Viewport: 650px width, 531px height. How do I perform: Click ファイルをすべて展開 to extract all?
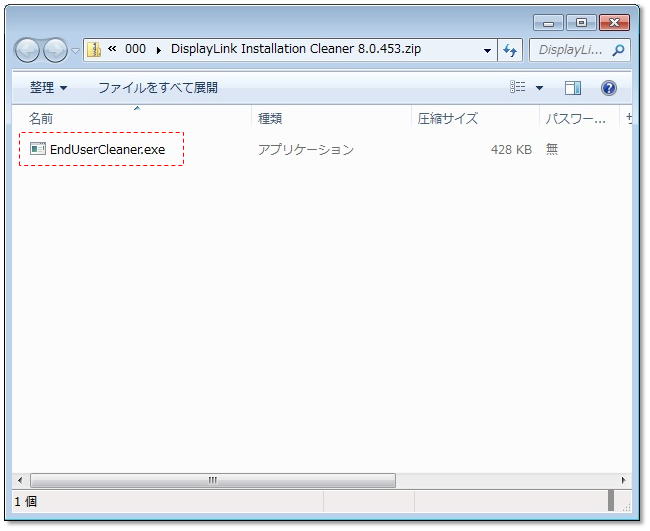(x=158, y=88)
